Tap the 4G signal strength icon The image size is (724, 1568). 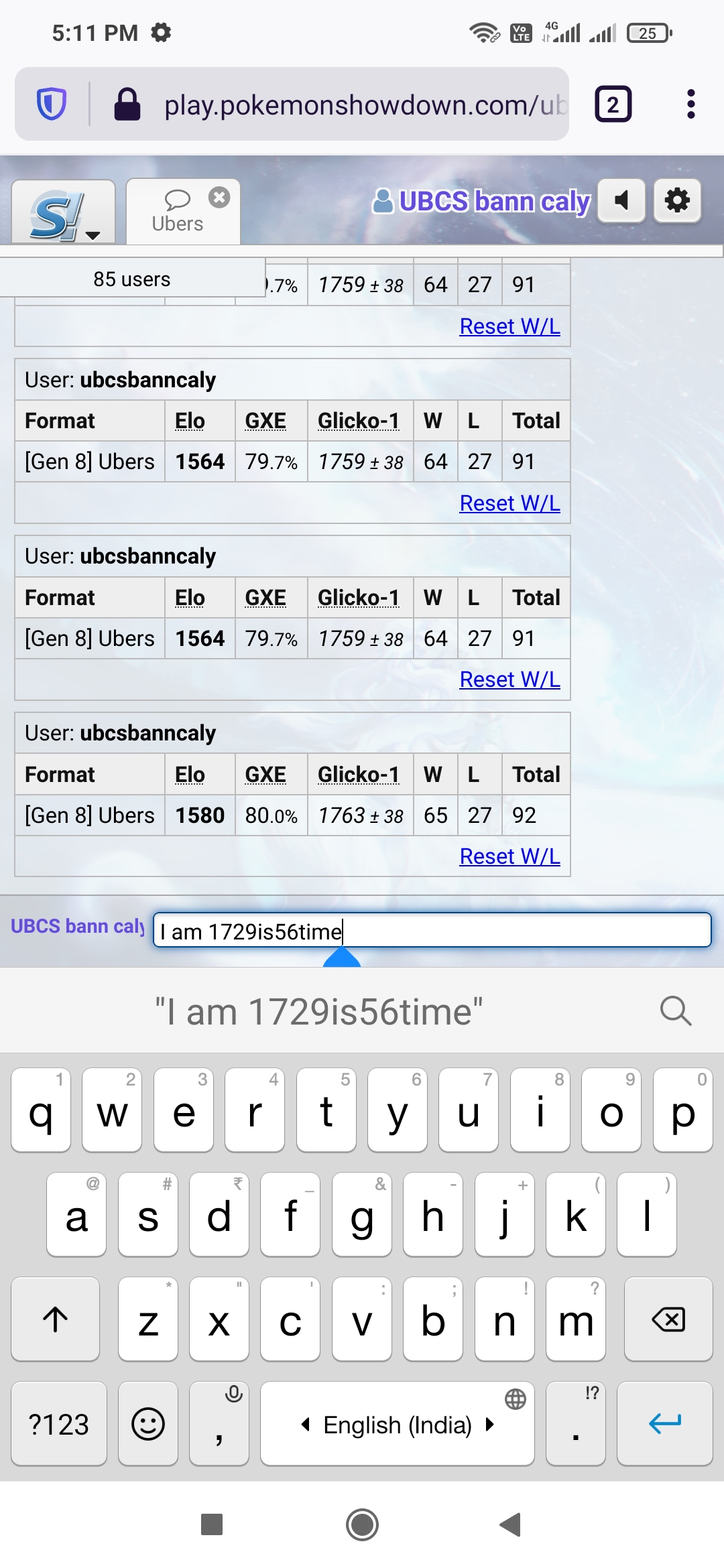click(562, 32)
